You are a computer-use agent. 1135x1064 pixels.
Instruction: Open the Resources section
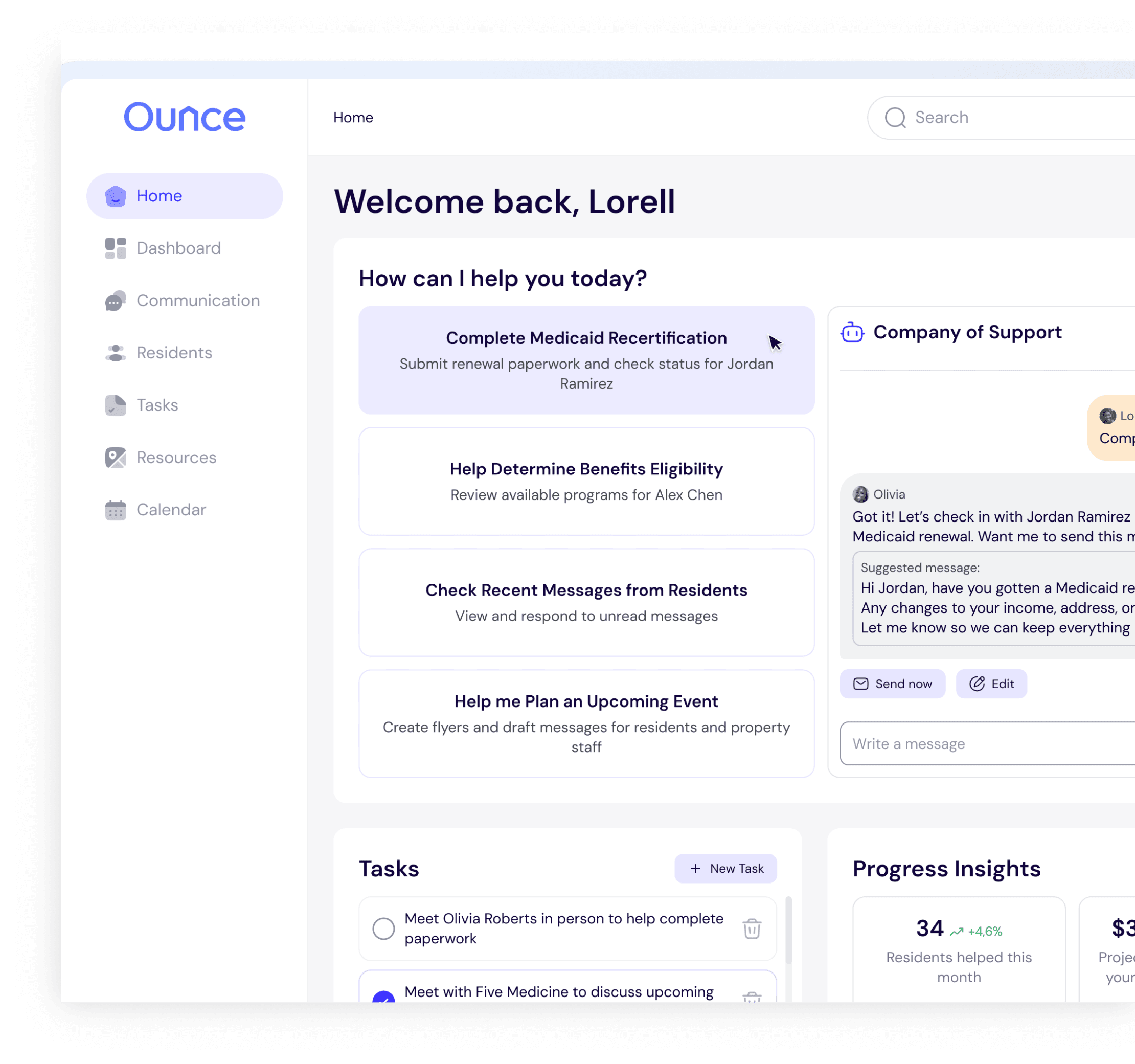(x=161, y=457)
